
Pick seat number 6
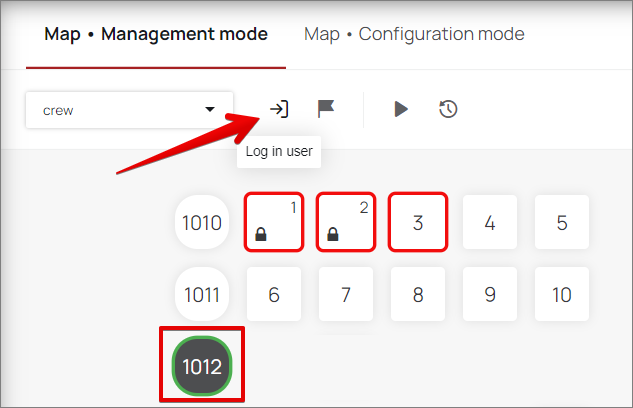274,295
